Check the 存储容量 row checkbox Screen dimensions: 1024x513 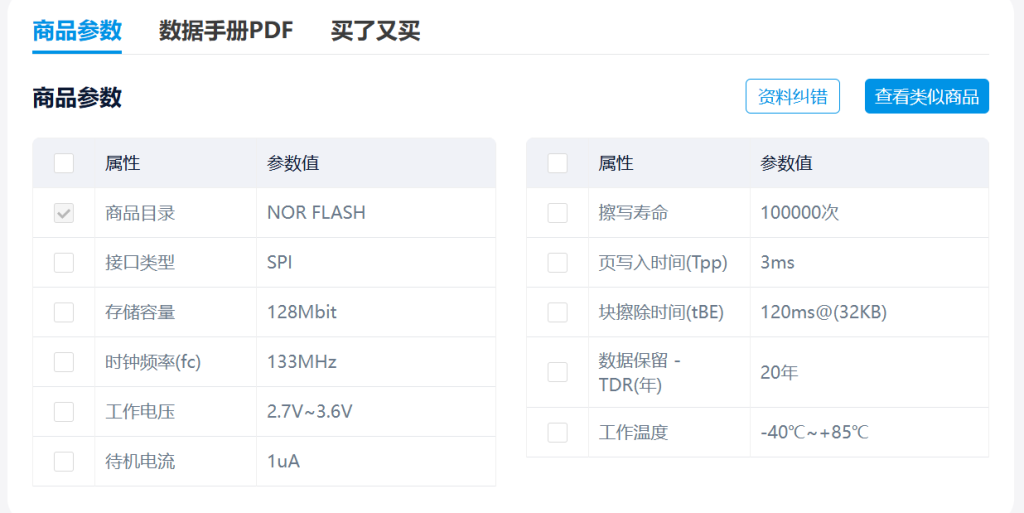pos(64,312)
